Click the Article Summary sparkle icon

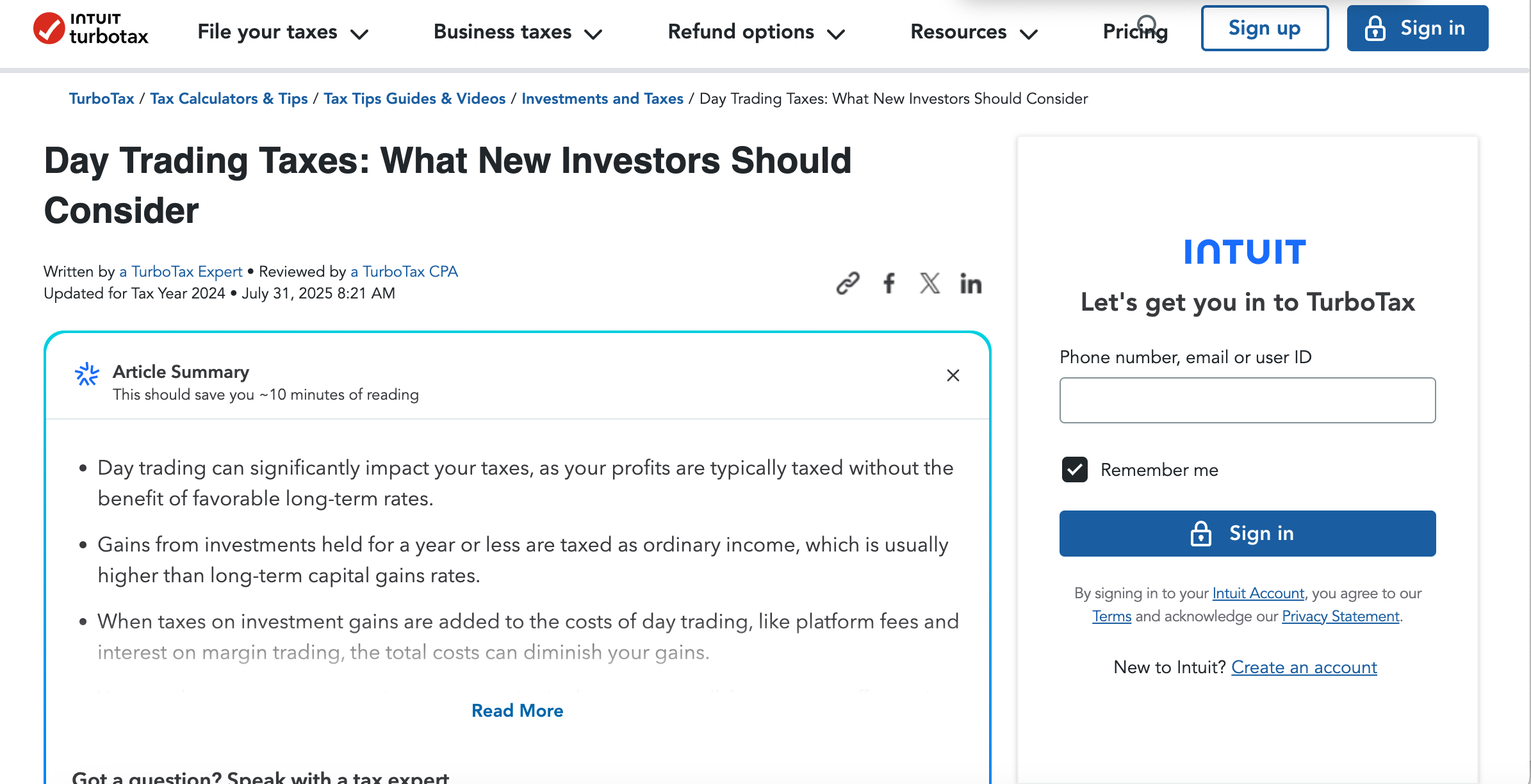[87, 374]
